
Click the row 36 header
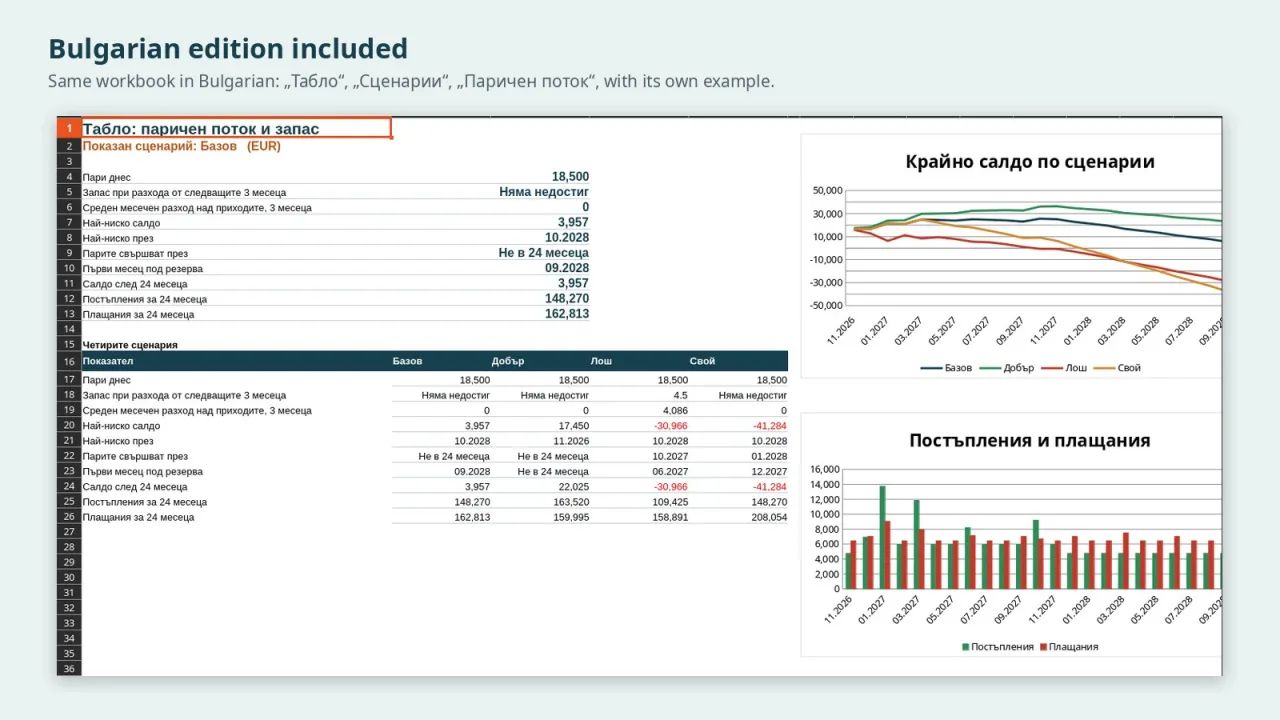coord(69,669)
